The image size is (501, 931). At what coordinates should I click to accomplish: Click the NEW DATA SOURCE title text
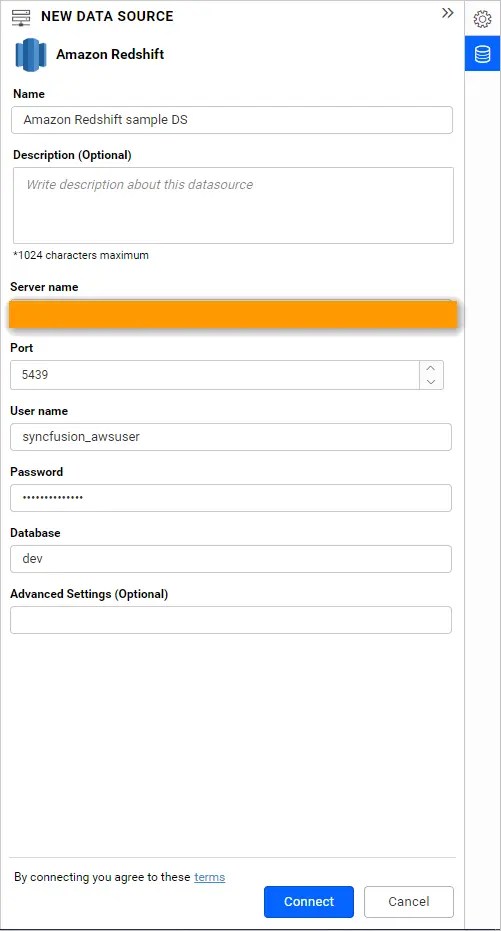[107, 17]
